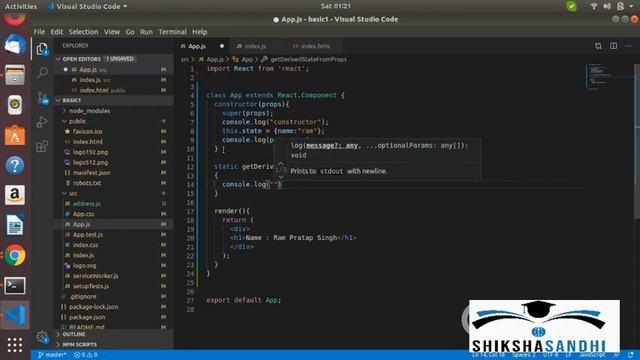Open Activities overview

[x=20, y=6]
